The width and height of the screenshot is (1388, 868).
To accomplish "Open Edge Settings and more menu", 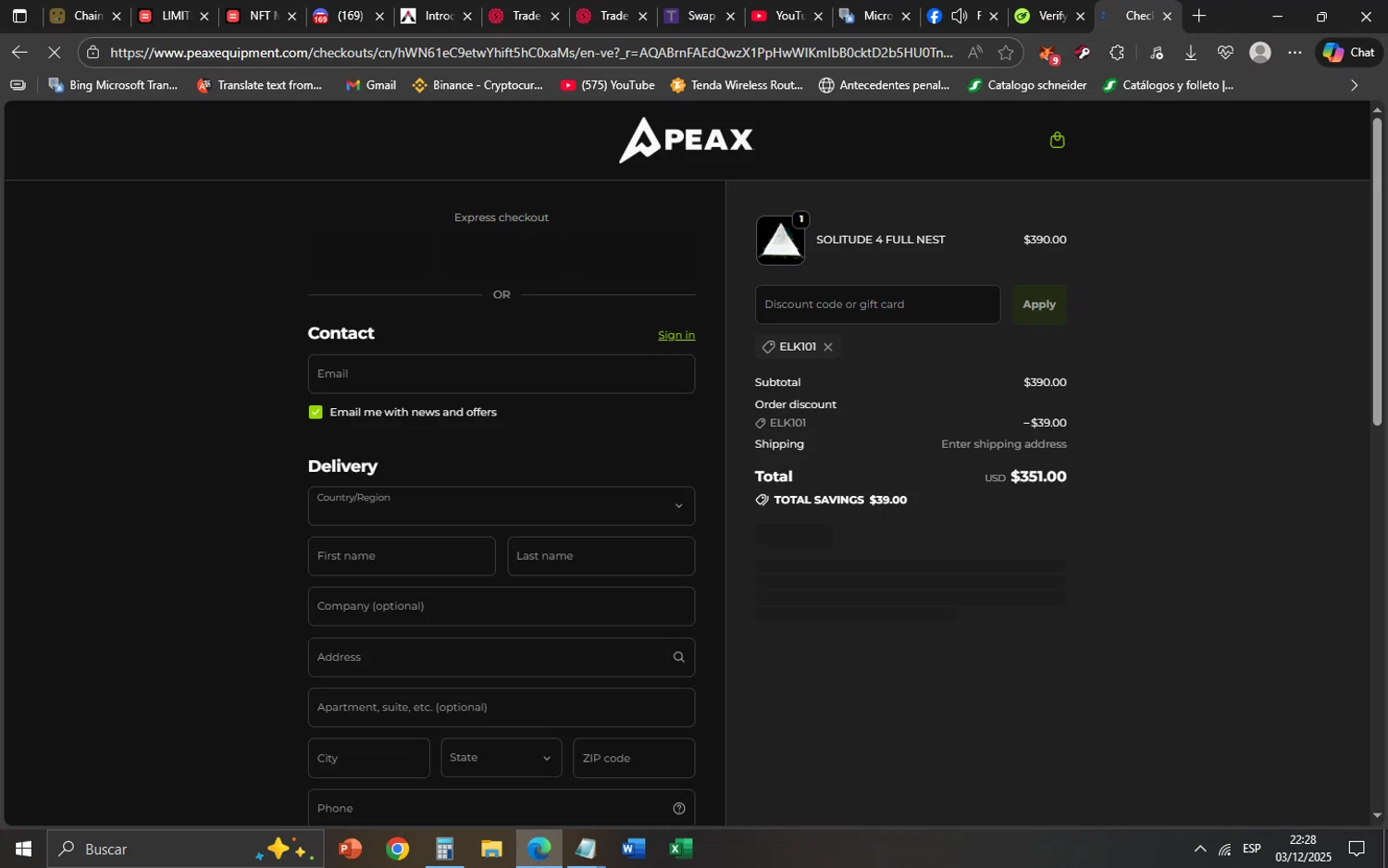I will coord(1295,53).
